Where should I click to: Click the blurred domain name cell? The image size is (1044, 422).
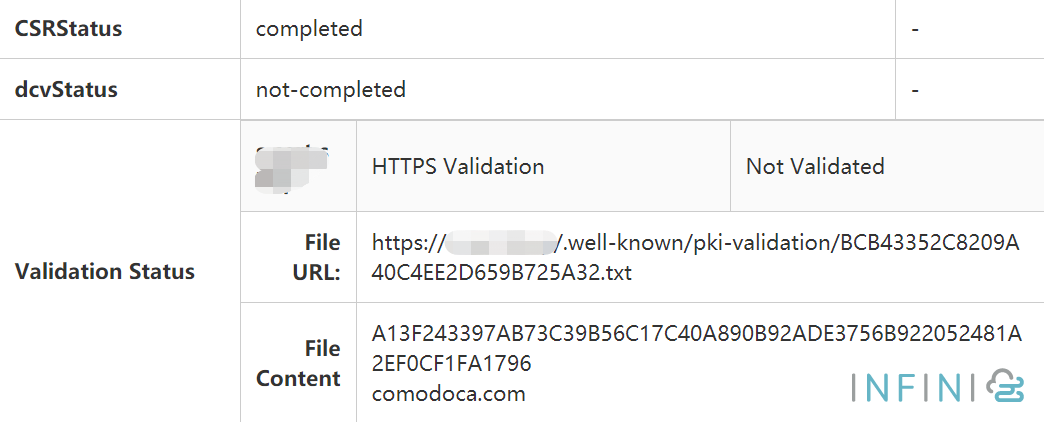coord(293,166)
